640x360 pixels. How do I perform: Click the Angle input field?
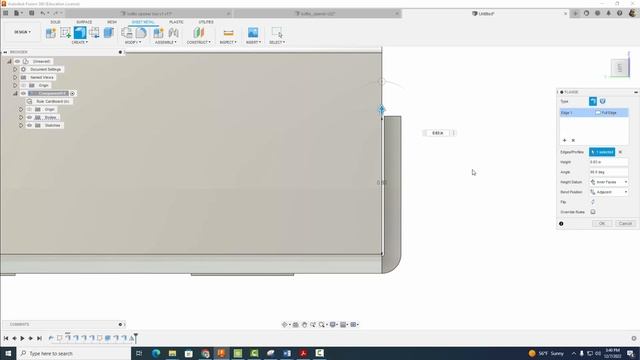608,172
